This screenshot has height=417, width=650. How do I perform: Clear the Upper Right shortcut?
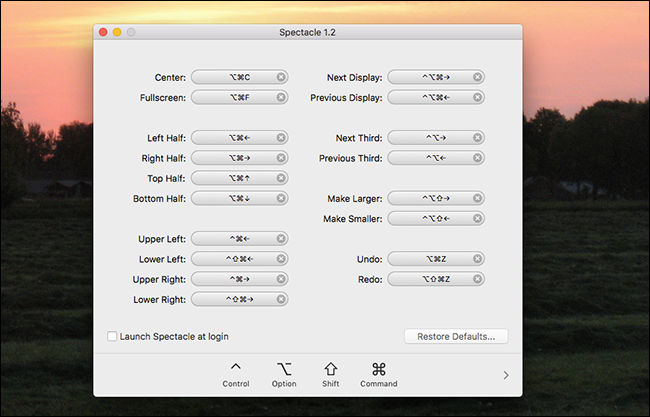281,279
